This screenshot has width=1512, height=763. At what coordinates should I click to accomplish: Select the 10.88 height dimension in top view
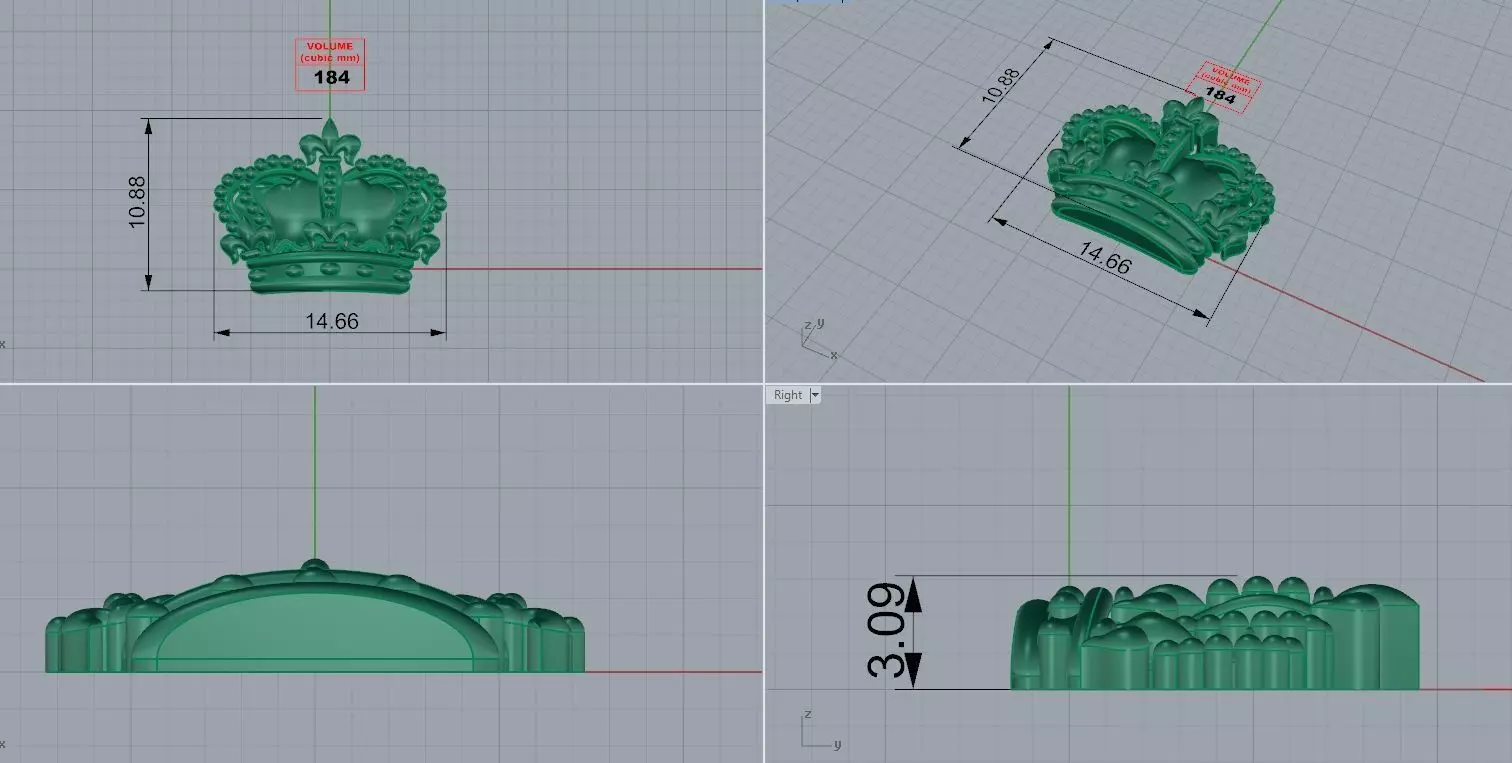click(x=138, y=203)
